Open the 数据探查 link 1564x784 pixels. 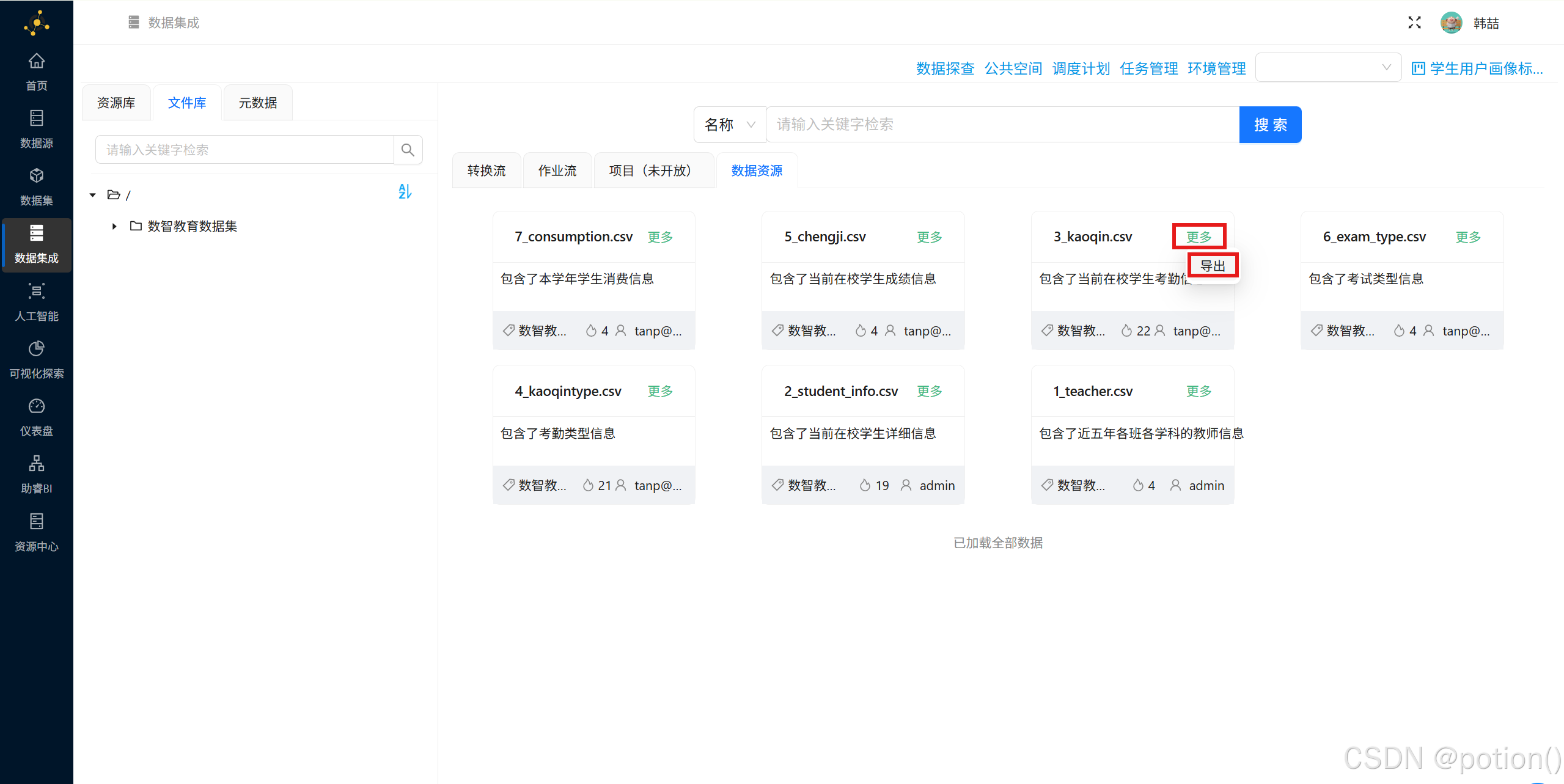pyautogui.click(x=945, y=68)
